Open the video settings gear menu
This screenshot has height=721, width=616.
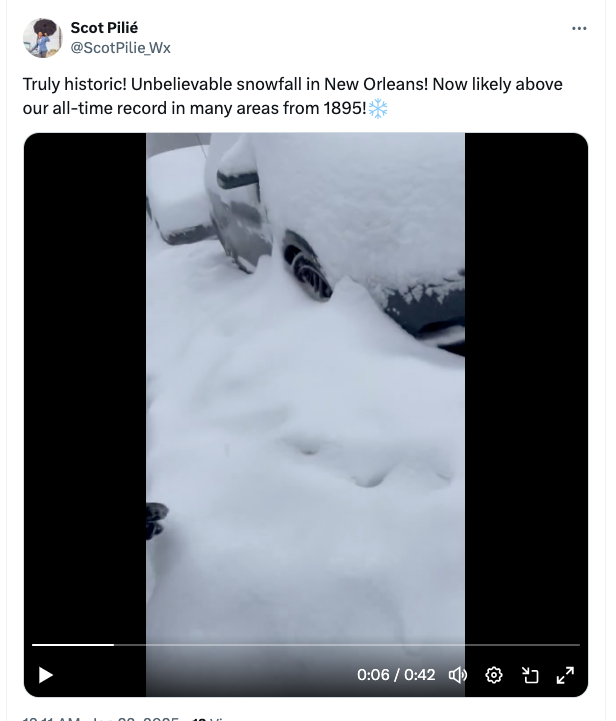494,675
